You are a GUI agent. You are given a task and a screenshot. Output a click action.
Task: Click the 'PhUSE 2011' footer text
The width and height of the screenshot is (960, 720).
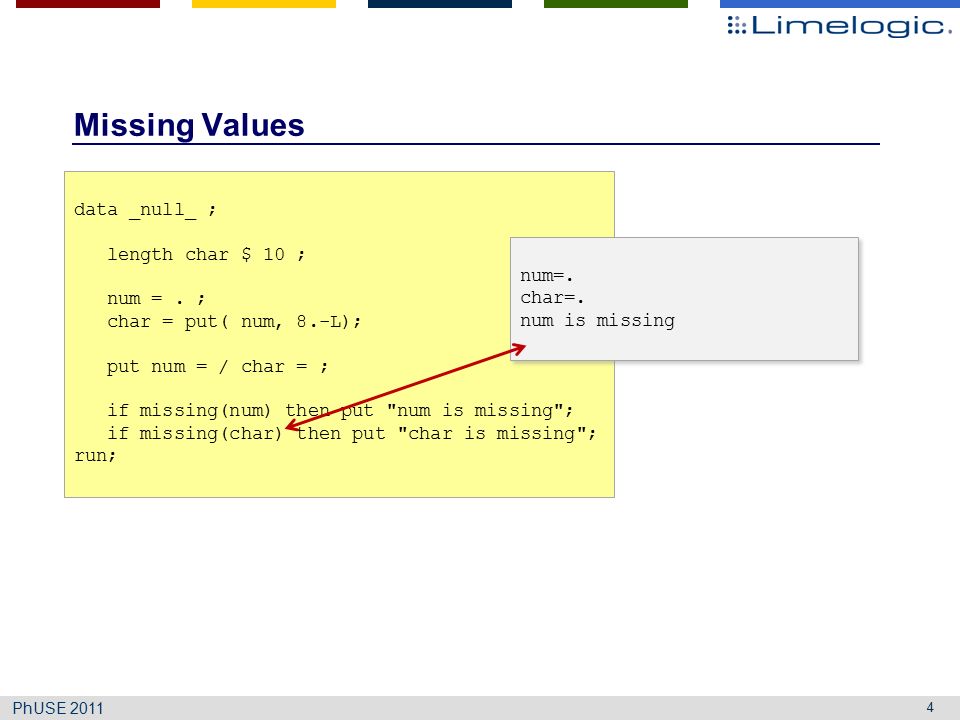[58, 708]
